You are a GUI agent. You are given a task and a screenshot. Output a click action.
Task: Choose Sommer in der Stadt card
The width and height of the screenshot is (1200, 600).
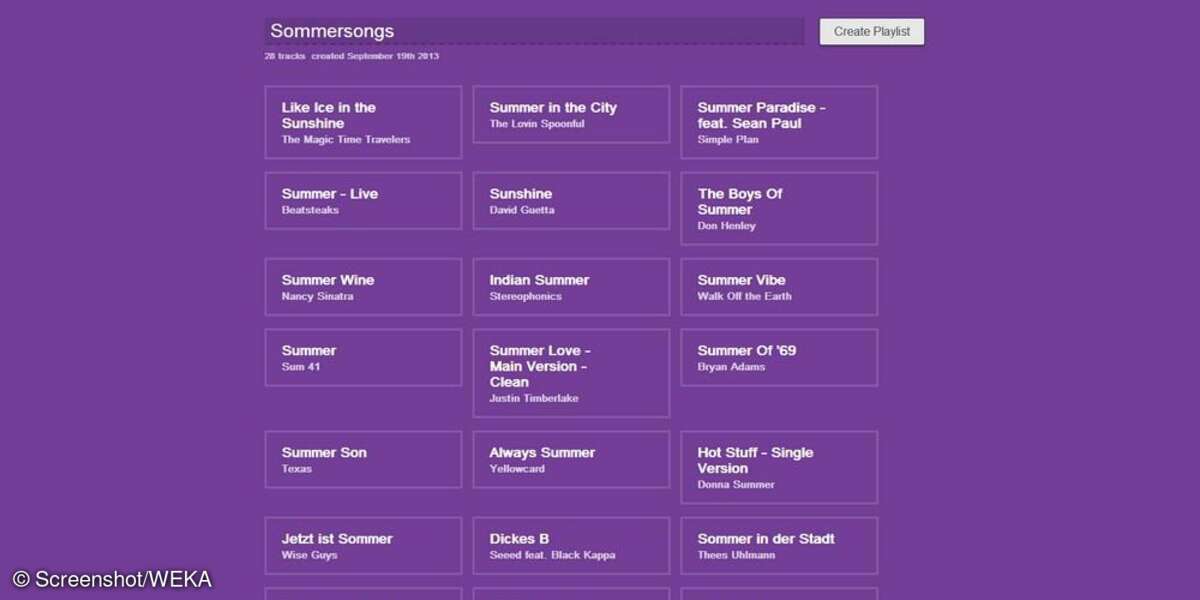click(x=779, y=545)
